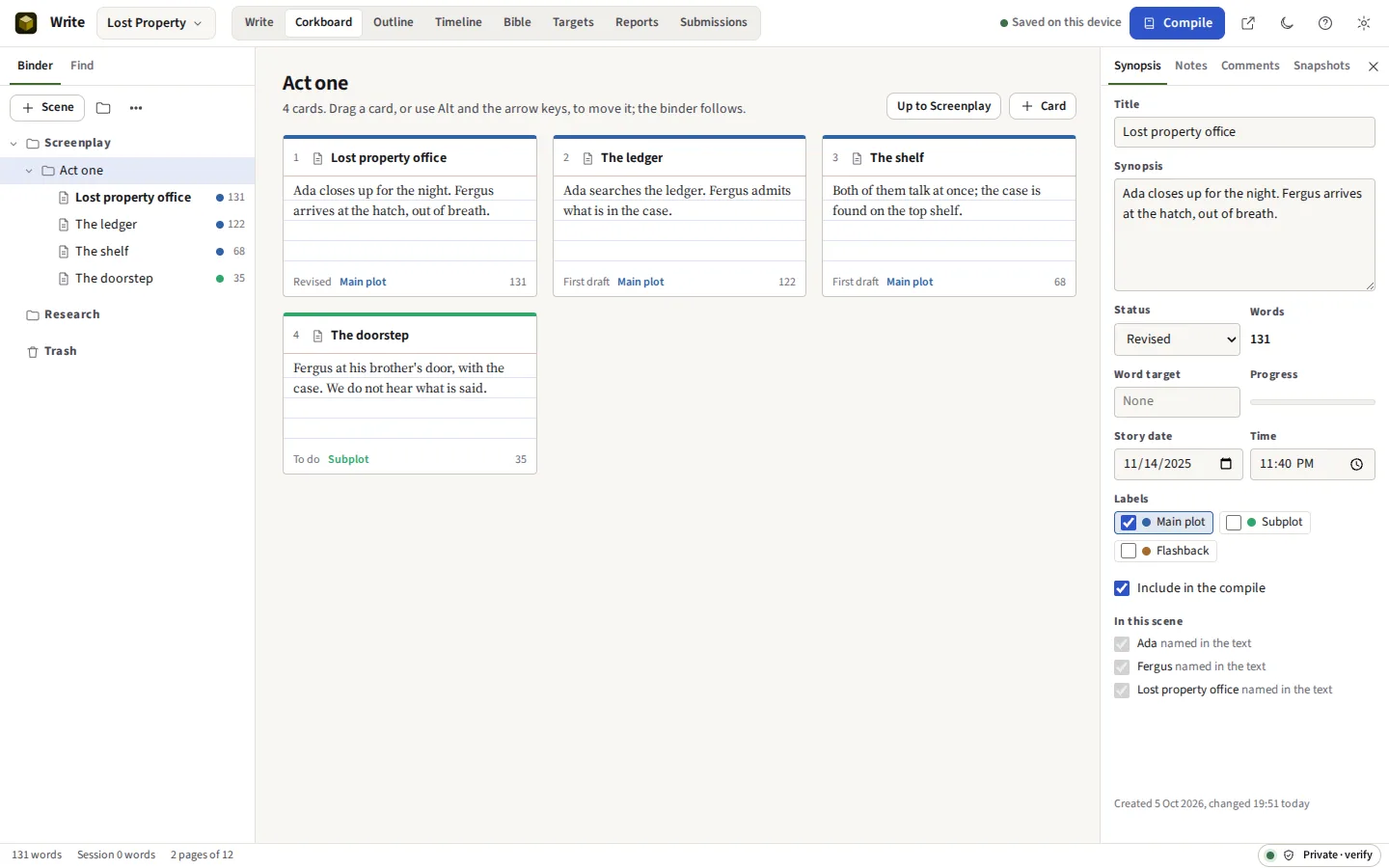Open the pop-out window icon
Screen dimensions: 1389x868
pos(1248,23)
